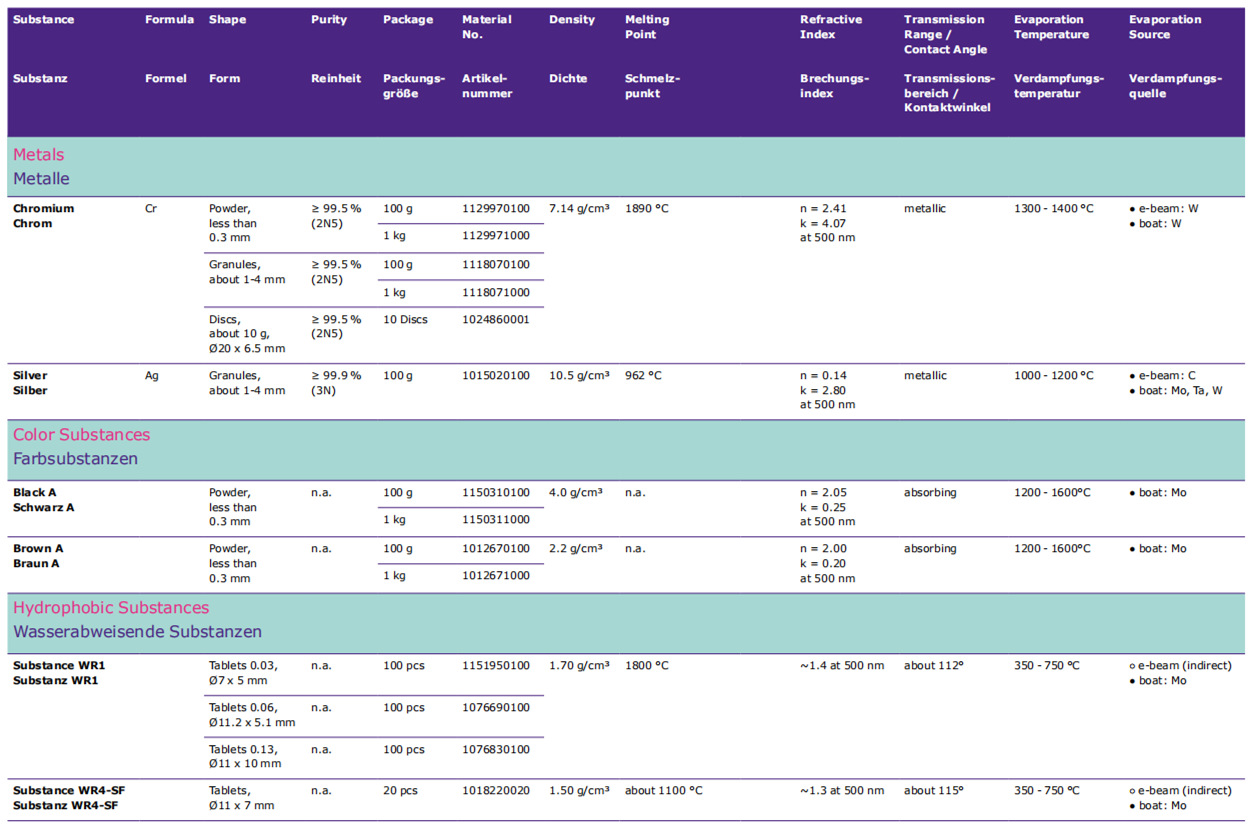
Task: Click the Metals section heading
Action: click(x=39, y=155)
